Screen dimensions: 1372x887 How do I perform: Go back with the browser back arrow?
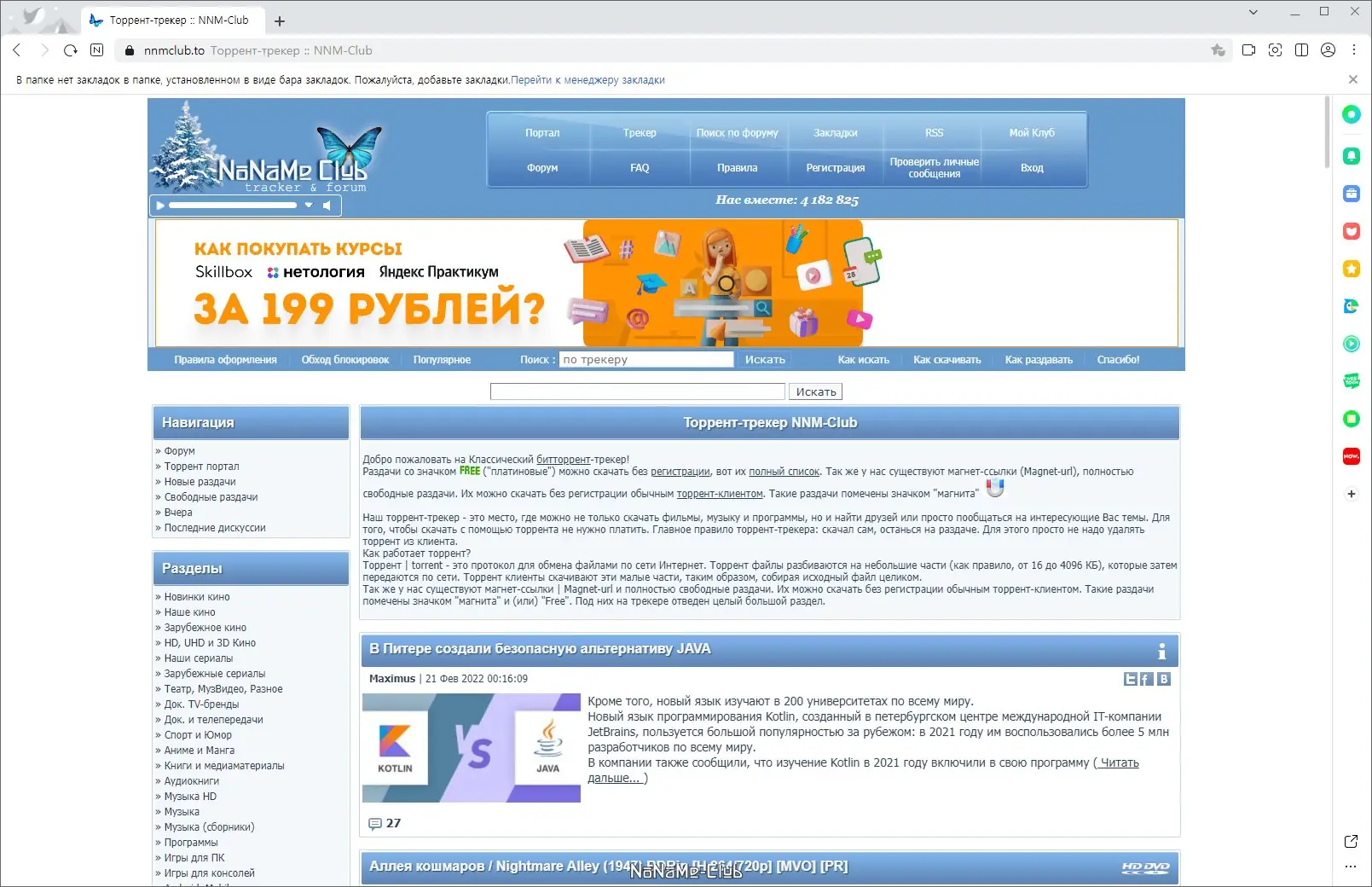click(16, 50)
